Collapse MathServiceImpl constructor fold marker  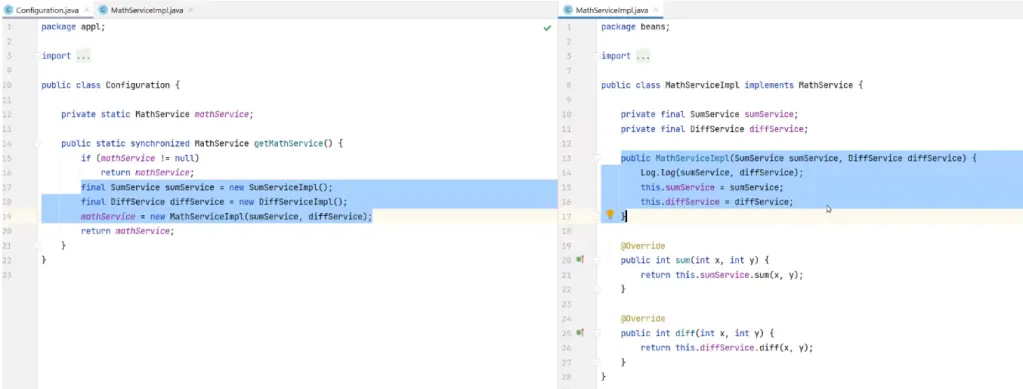coord(598,158)
